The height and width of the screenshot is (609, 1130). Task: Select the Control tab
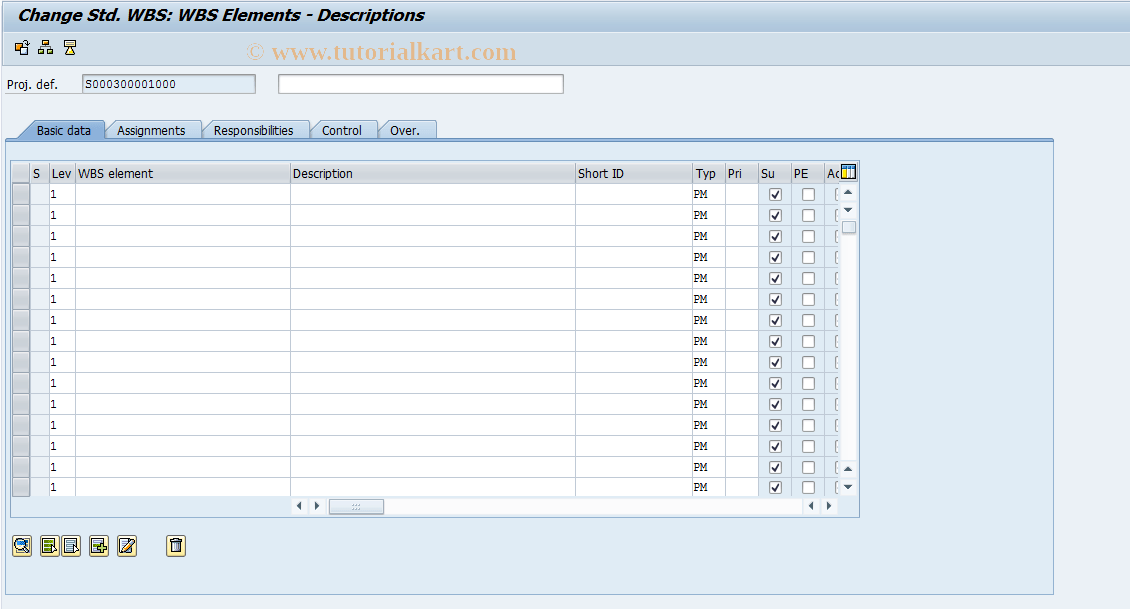pos(343,130)
